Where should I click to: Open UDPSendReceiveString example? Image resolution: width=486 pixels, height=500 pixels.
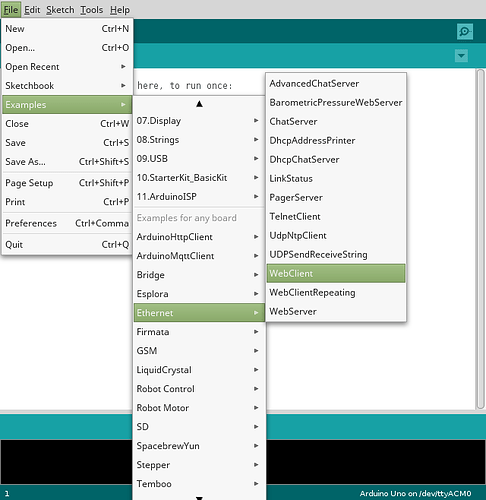[336, 255]
